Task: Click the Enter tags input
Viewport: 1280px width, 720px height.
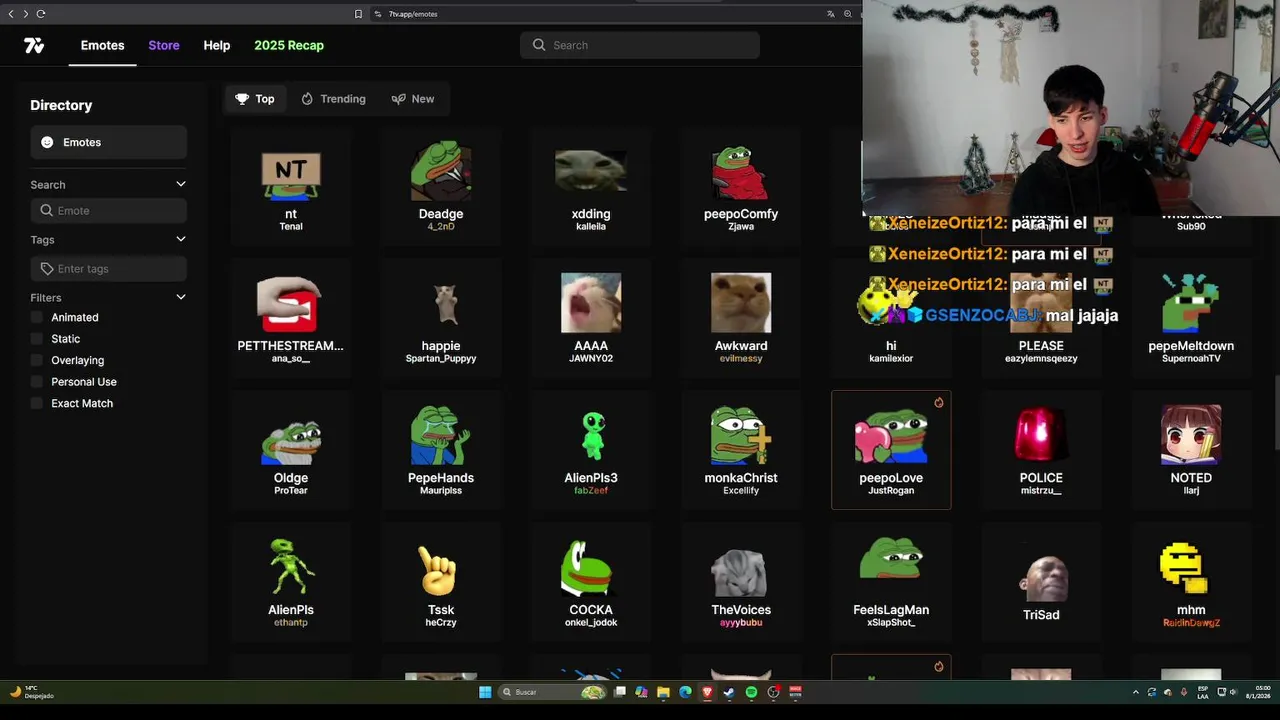Action: click(x=109, y=269)
